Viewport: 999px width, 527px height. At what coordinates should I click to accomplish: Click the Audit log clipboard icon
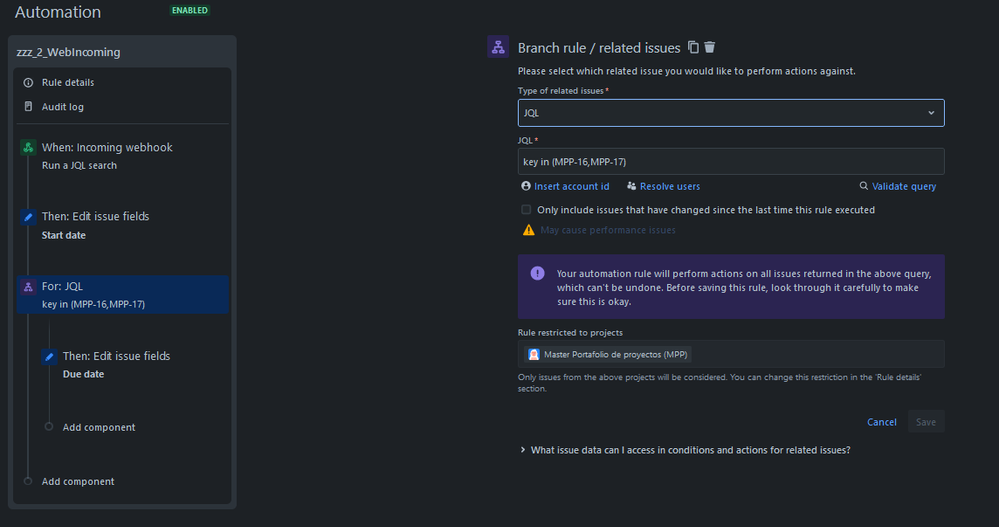(x=28, y=106)
